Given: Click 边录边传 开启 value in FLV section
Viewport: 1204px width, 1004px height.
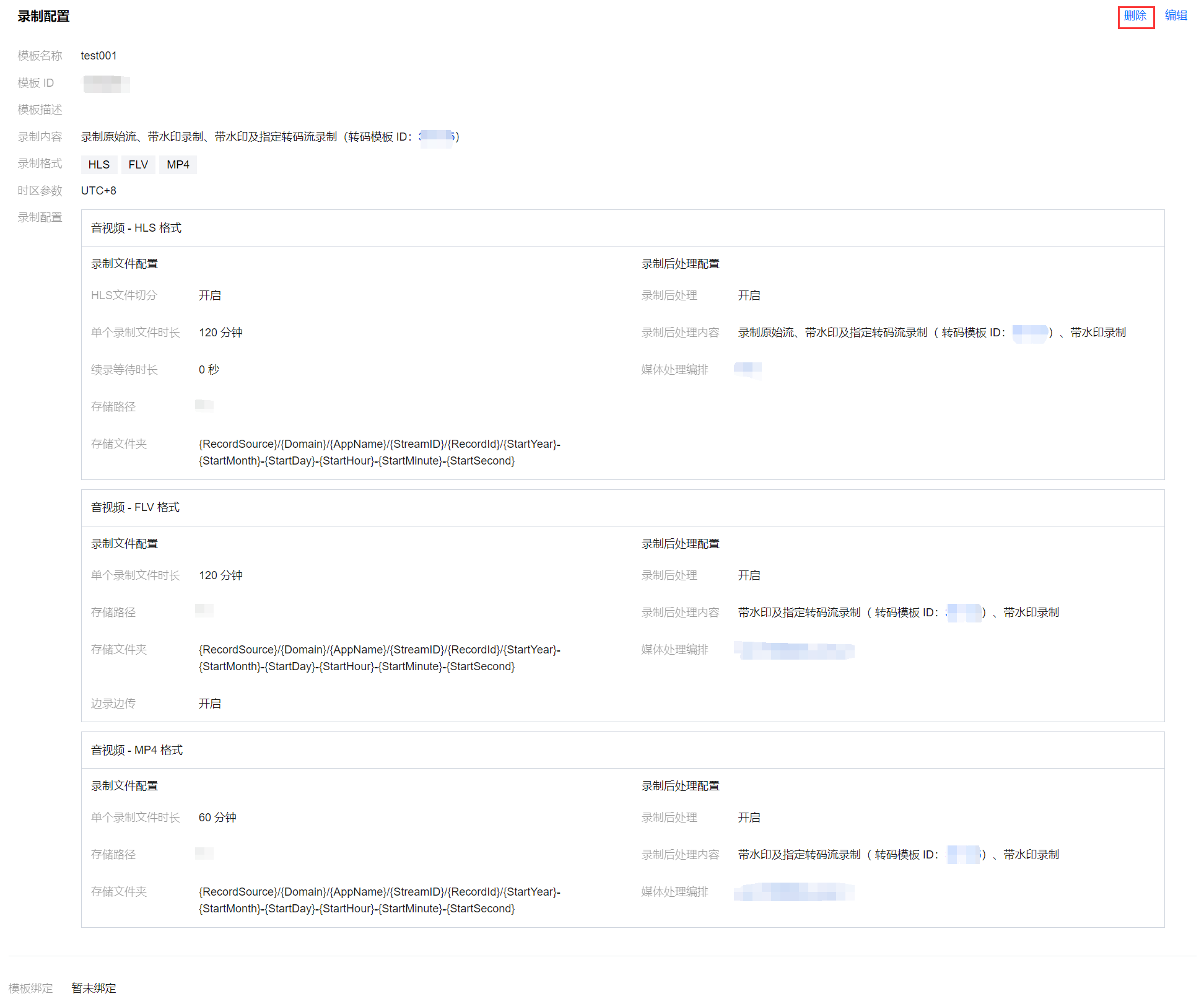Looking at the screenshot, I should tap(209, 704).
